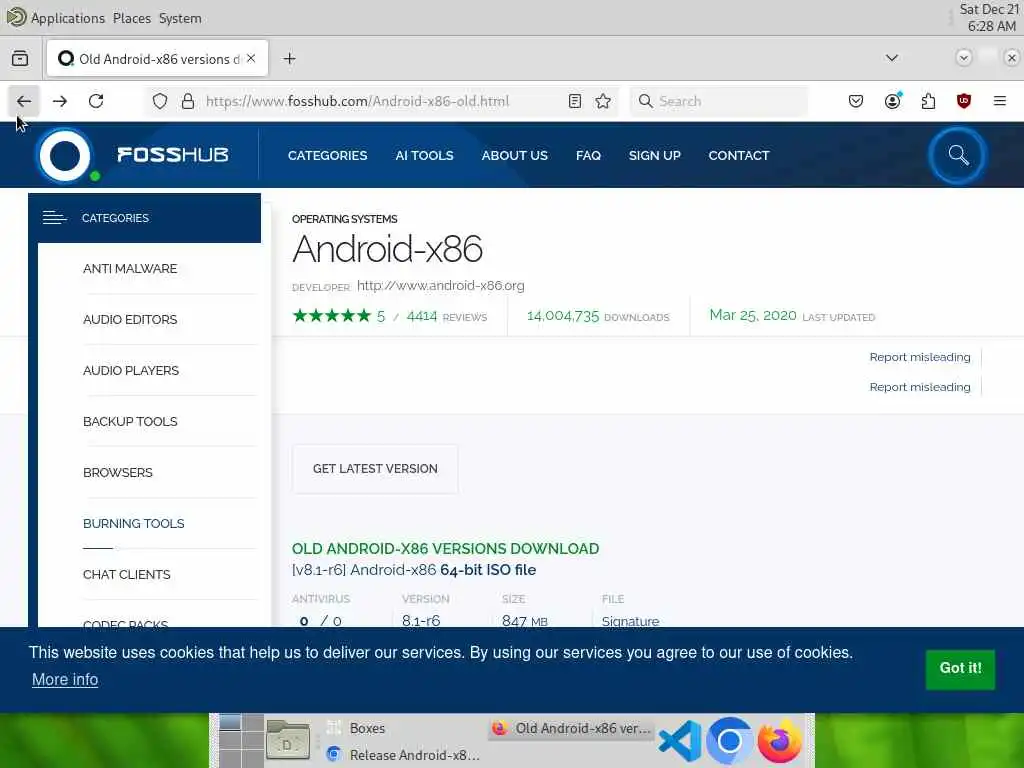Launch Firefox from the taskbar
Screen dimensions: 1024x768
tap(780, 741)
